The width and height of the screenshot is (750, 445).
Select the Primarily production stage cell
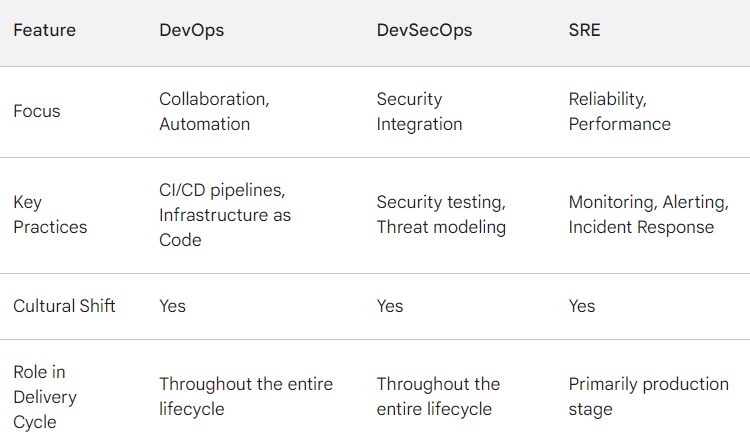648,396
